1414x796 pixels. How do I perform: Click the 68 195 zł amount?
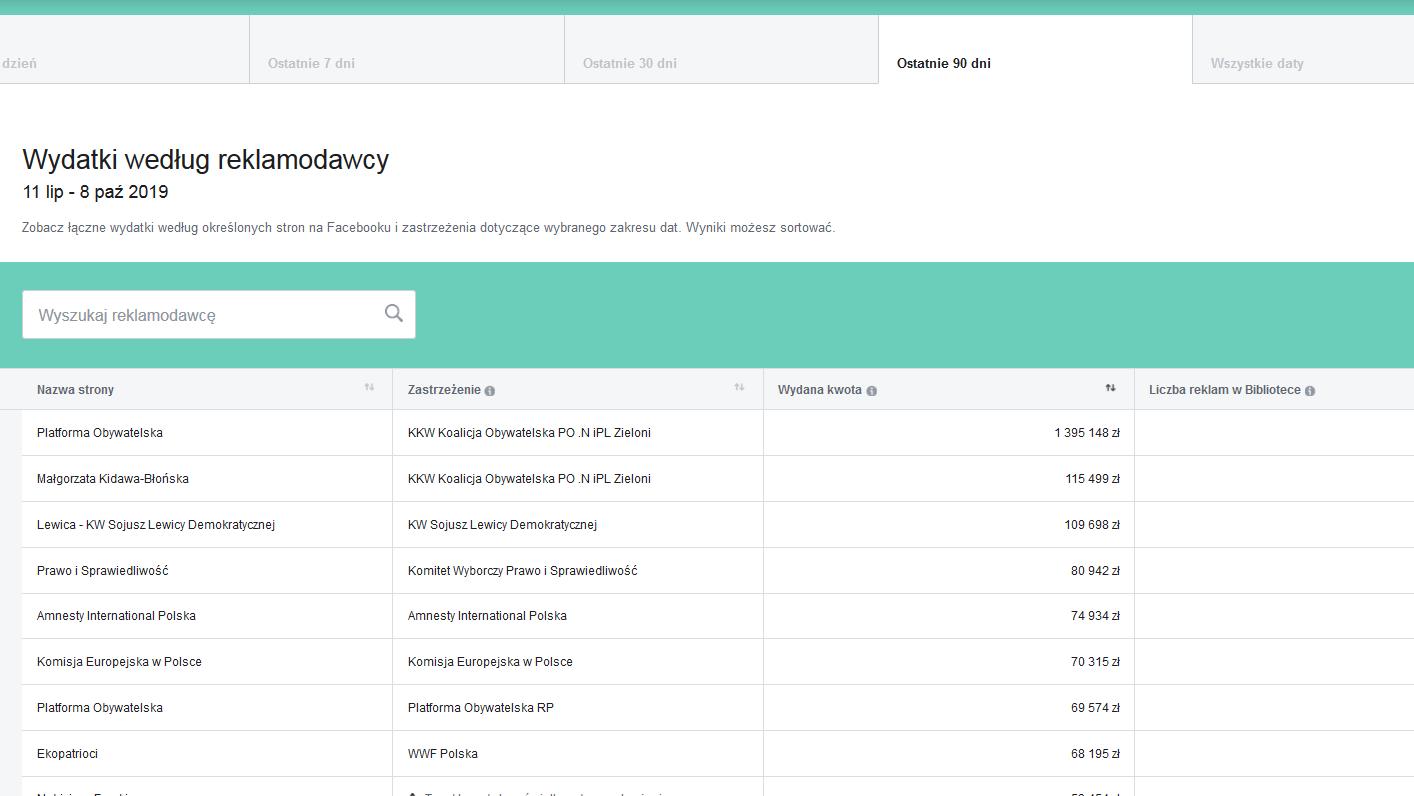[1095, 754]
